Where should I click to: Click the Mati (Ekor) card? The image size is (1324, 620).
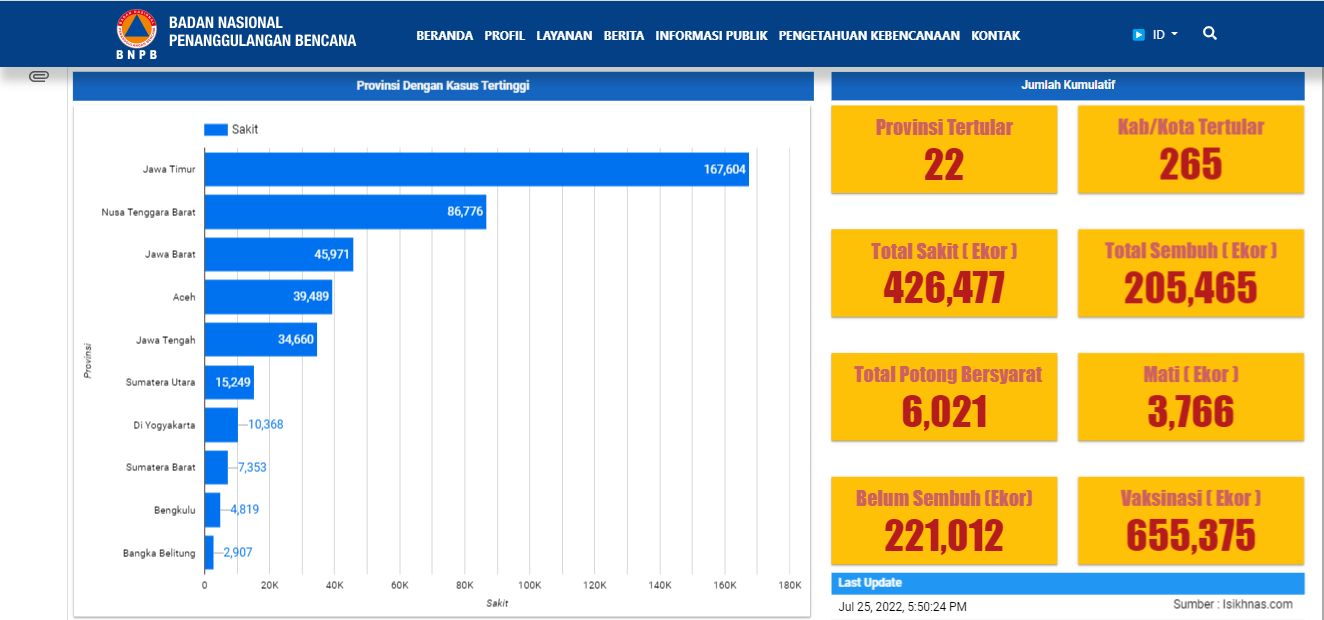(1191, 396)
